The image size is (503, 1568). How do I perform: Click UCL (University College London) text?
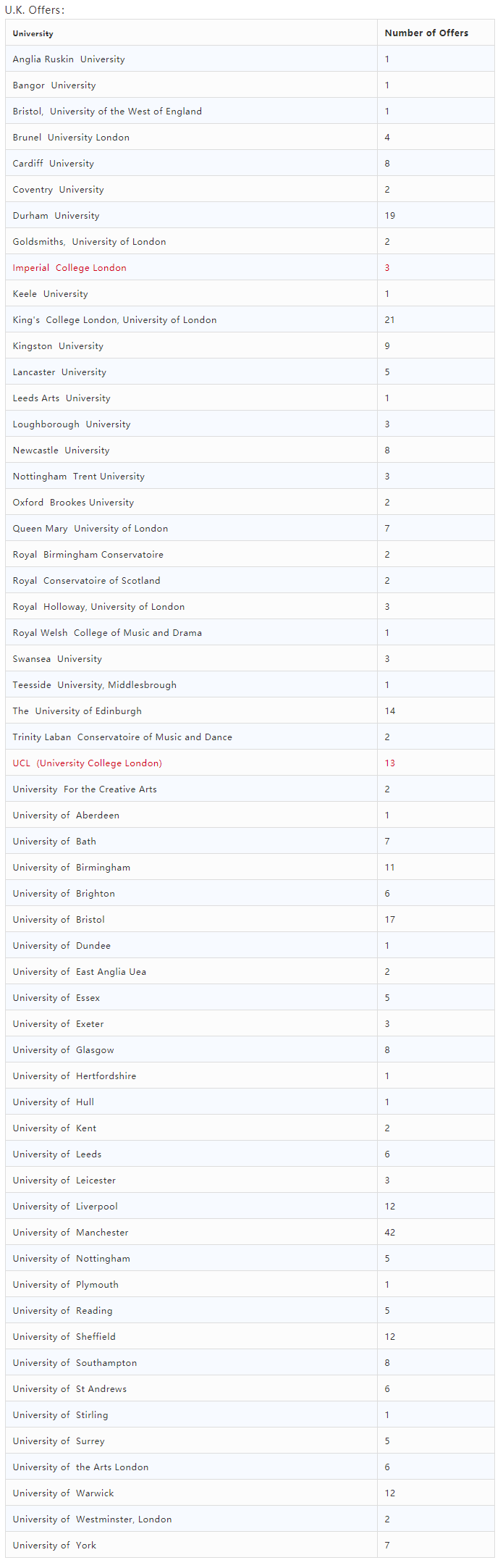[x=87, y=763]
